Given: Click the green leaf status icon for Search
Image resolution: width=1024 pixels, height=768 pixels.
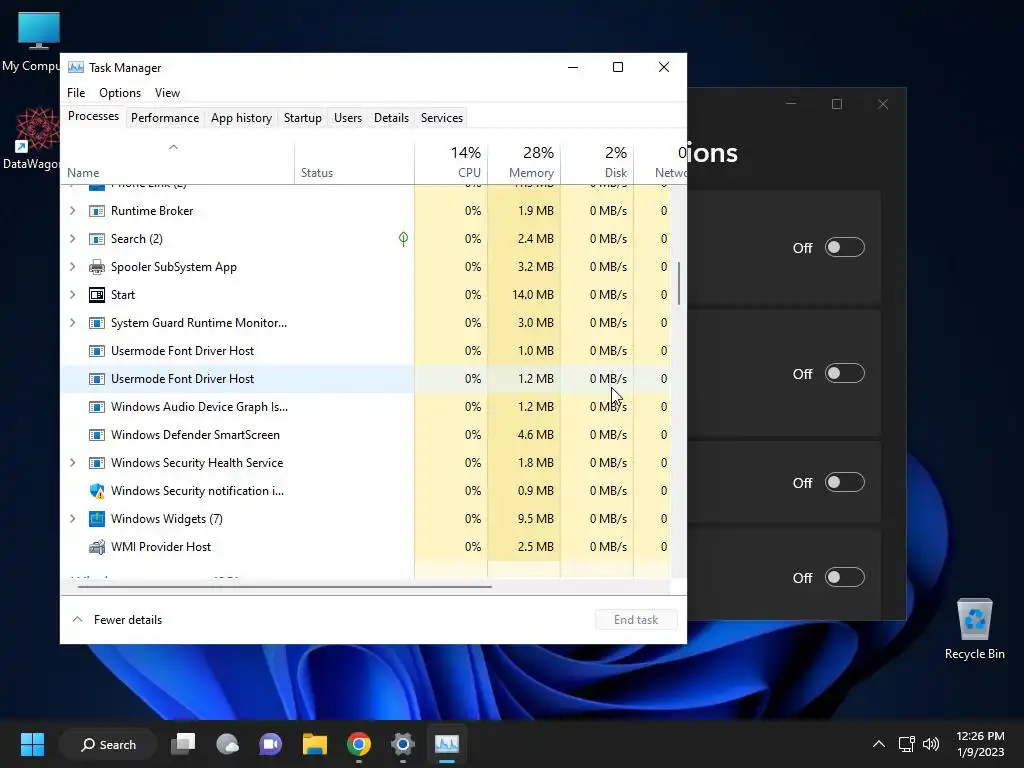Looking at the screenshot, I should tap(404, 239).
